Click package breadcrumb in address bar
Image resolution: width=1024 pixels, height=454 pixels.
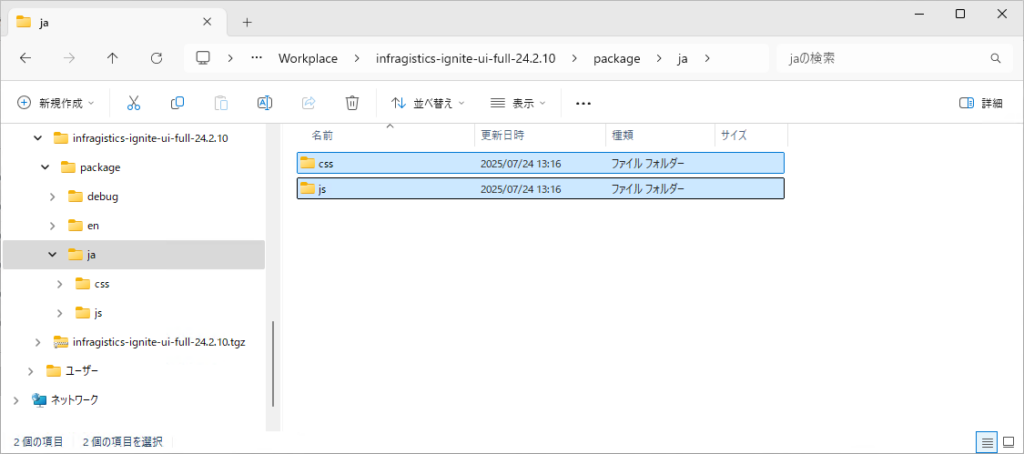point(616,58)
